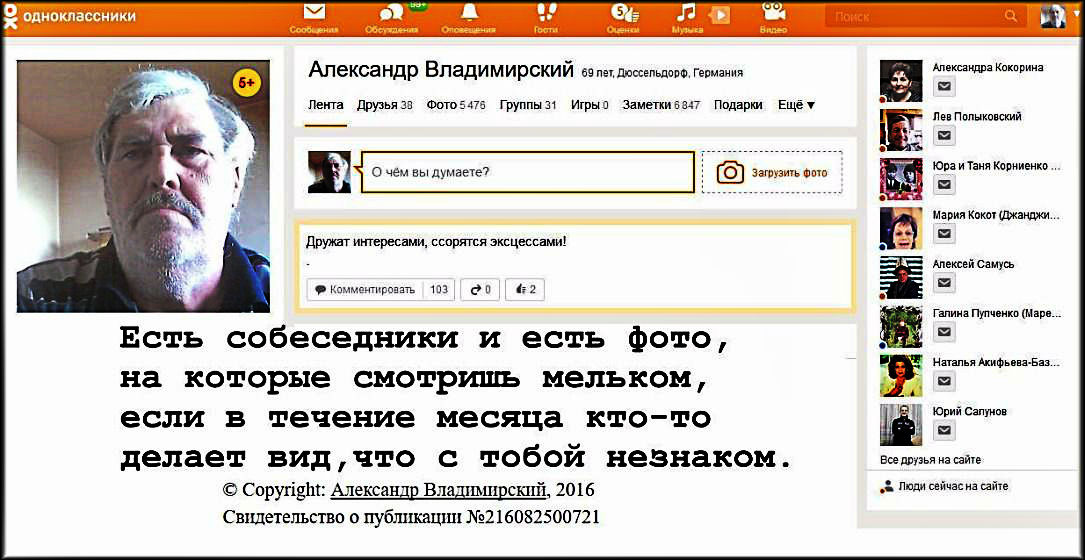Message Юра и Таня Корниенко via the envelope icon

[945, 184]
